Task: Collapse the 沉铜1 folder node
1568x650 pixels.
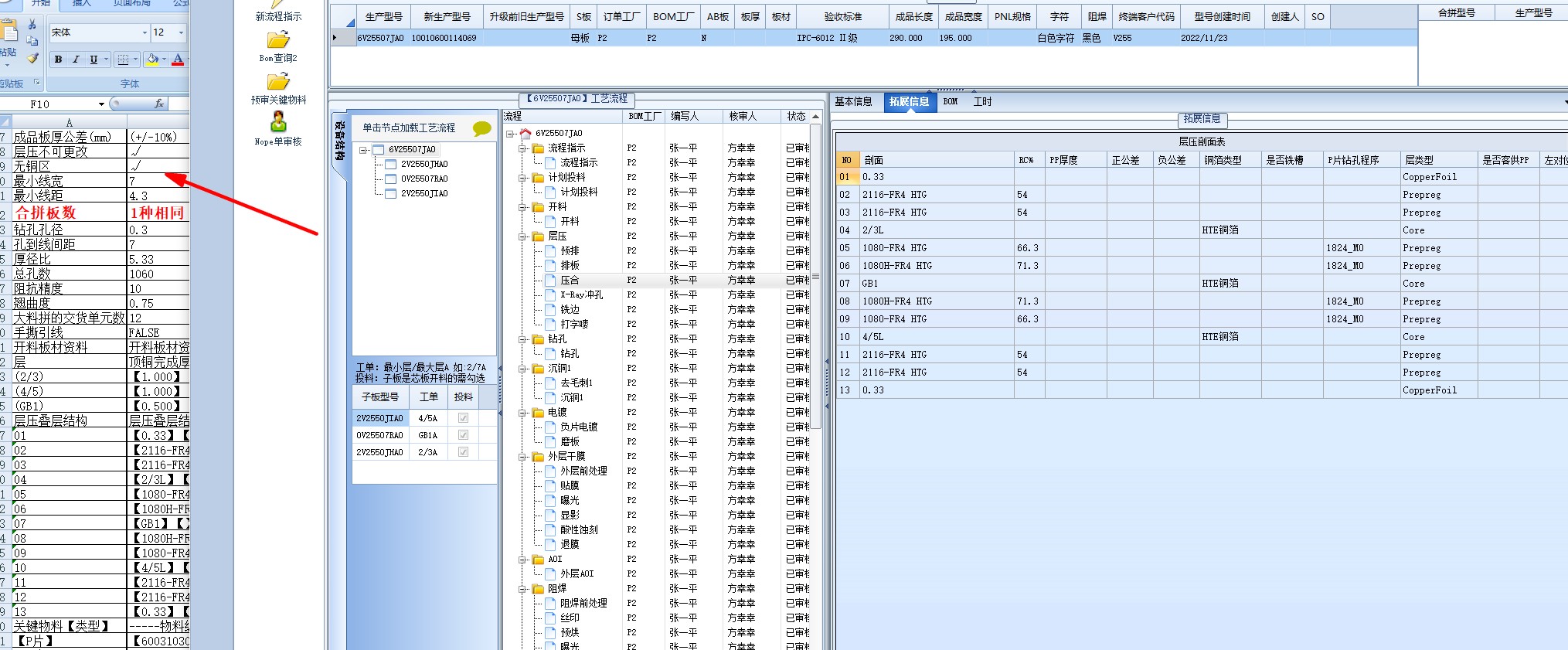Action: pyautogui.click(x=522, y=369)
